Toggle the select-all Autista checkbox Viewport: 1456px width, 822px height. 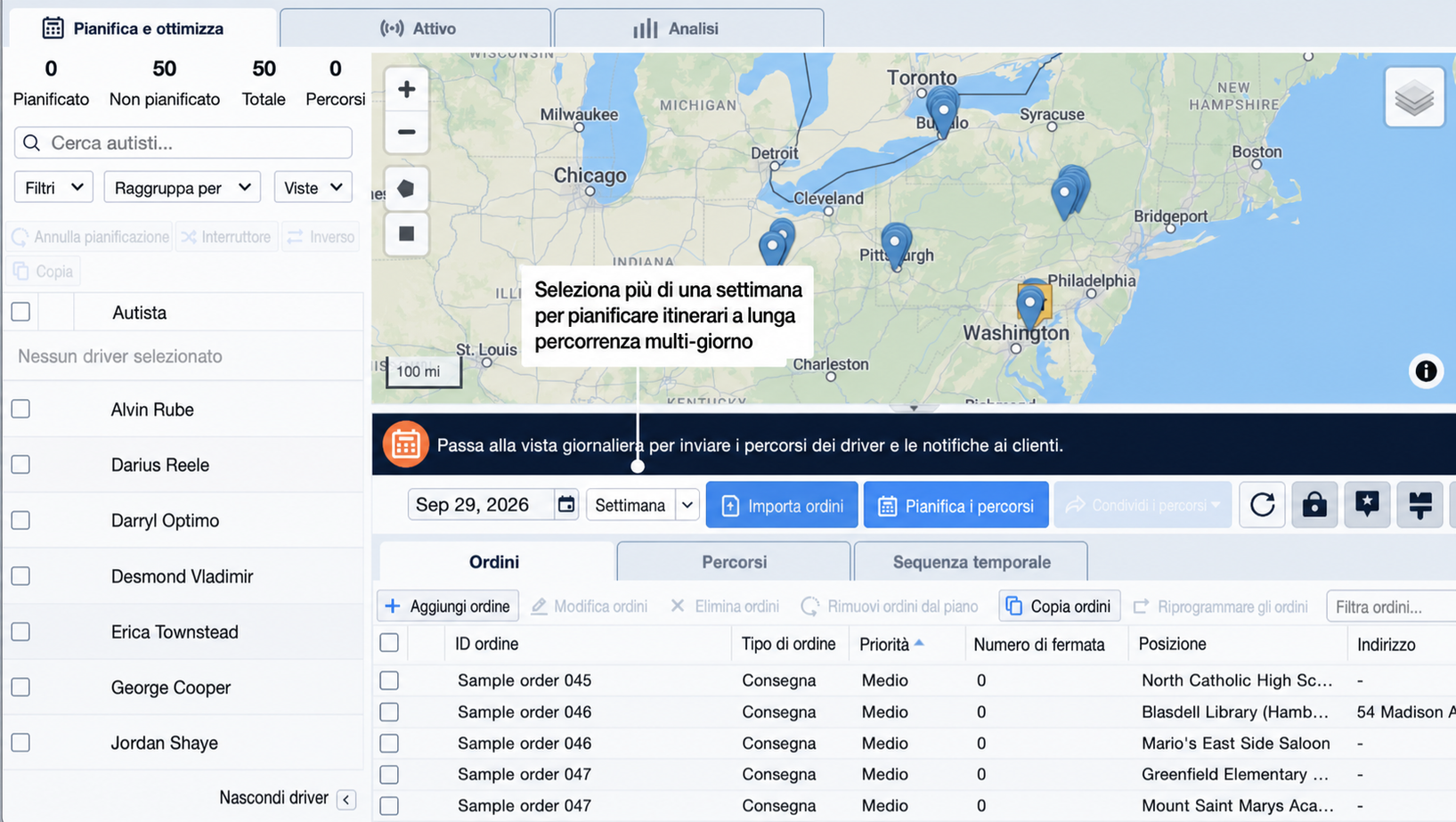[x=20, y=312]
